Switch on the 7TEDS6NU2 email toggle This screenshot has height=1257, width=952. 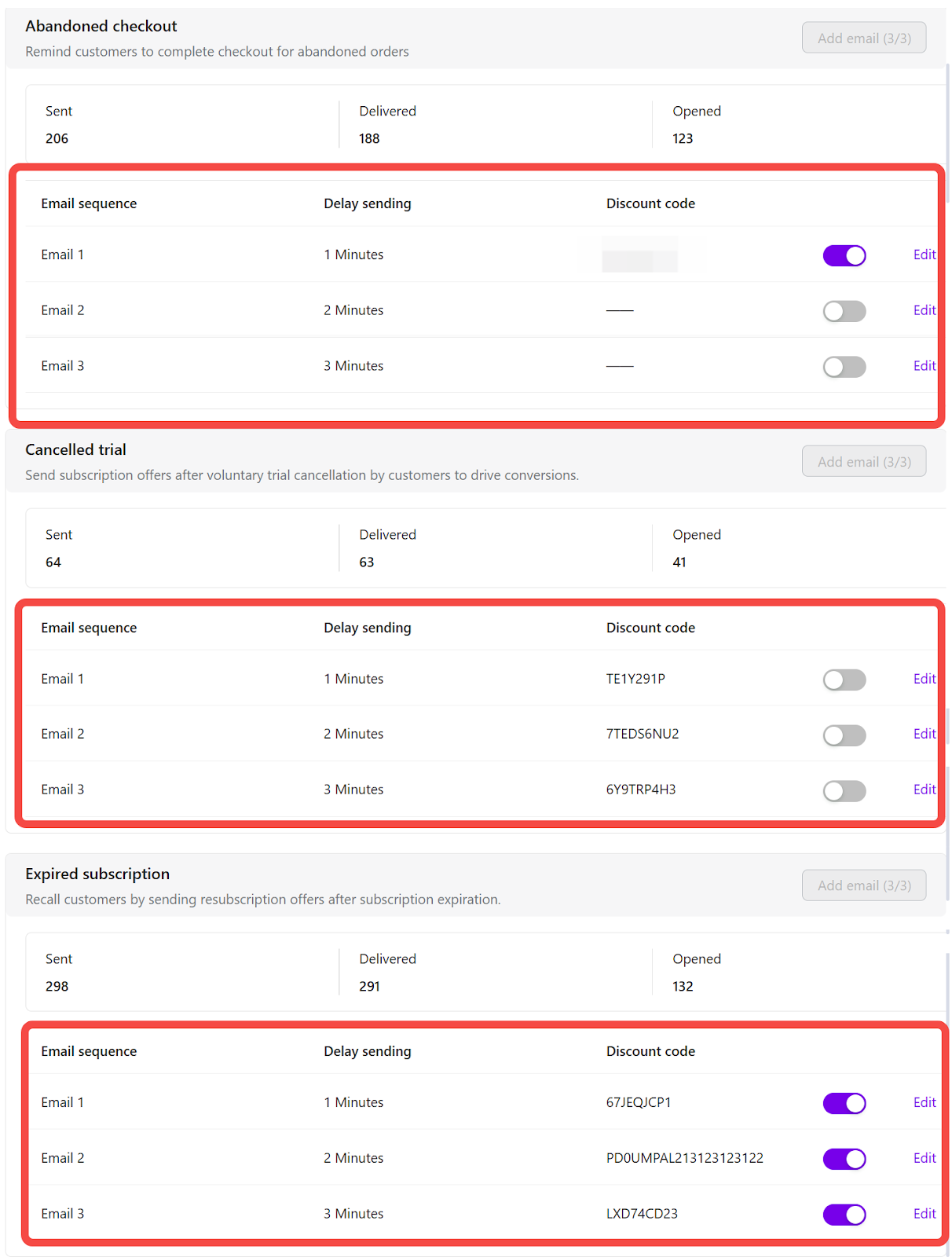click(x=844, y=735)
